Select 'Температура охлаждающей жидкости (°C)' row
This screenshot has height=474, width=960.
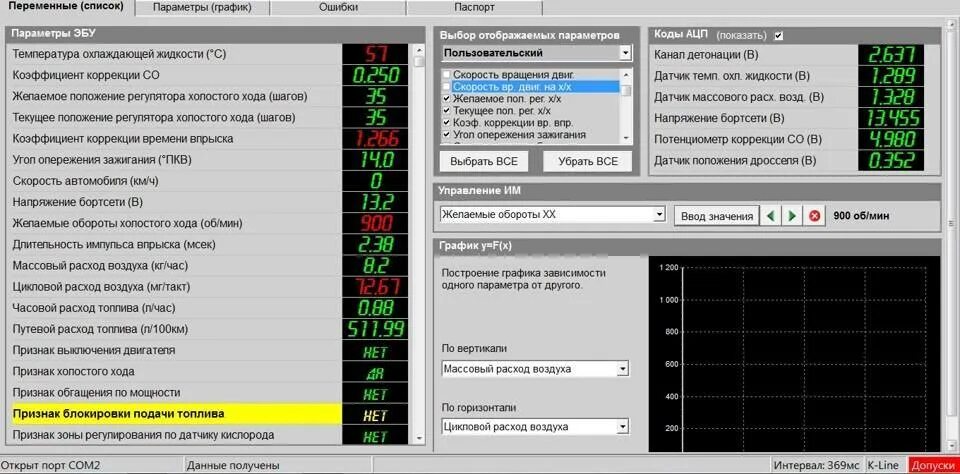tap(208, 54)
